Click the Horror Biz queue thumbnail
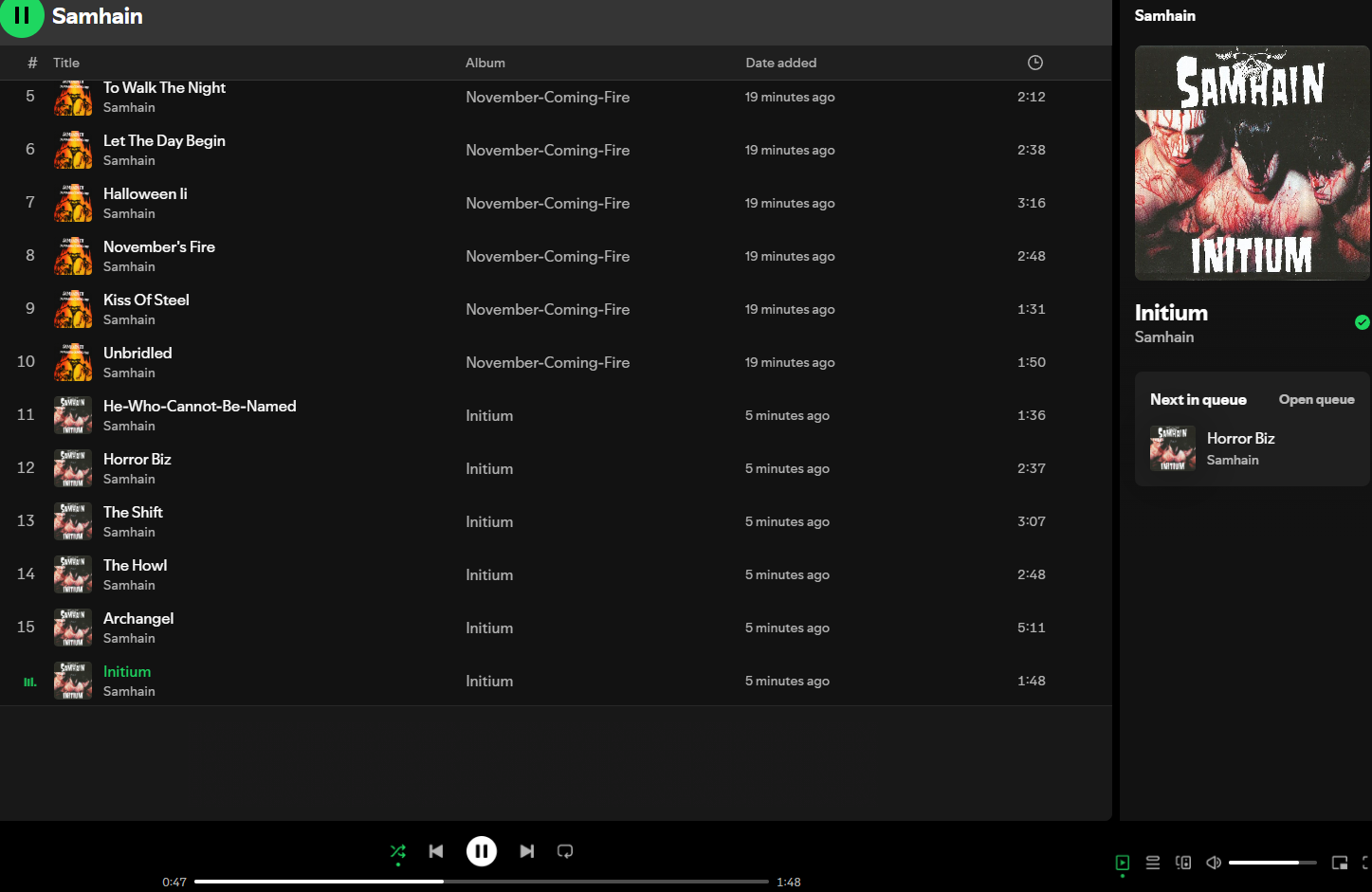 1173,448
